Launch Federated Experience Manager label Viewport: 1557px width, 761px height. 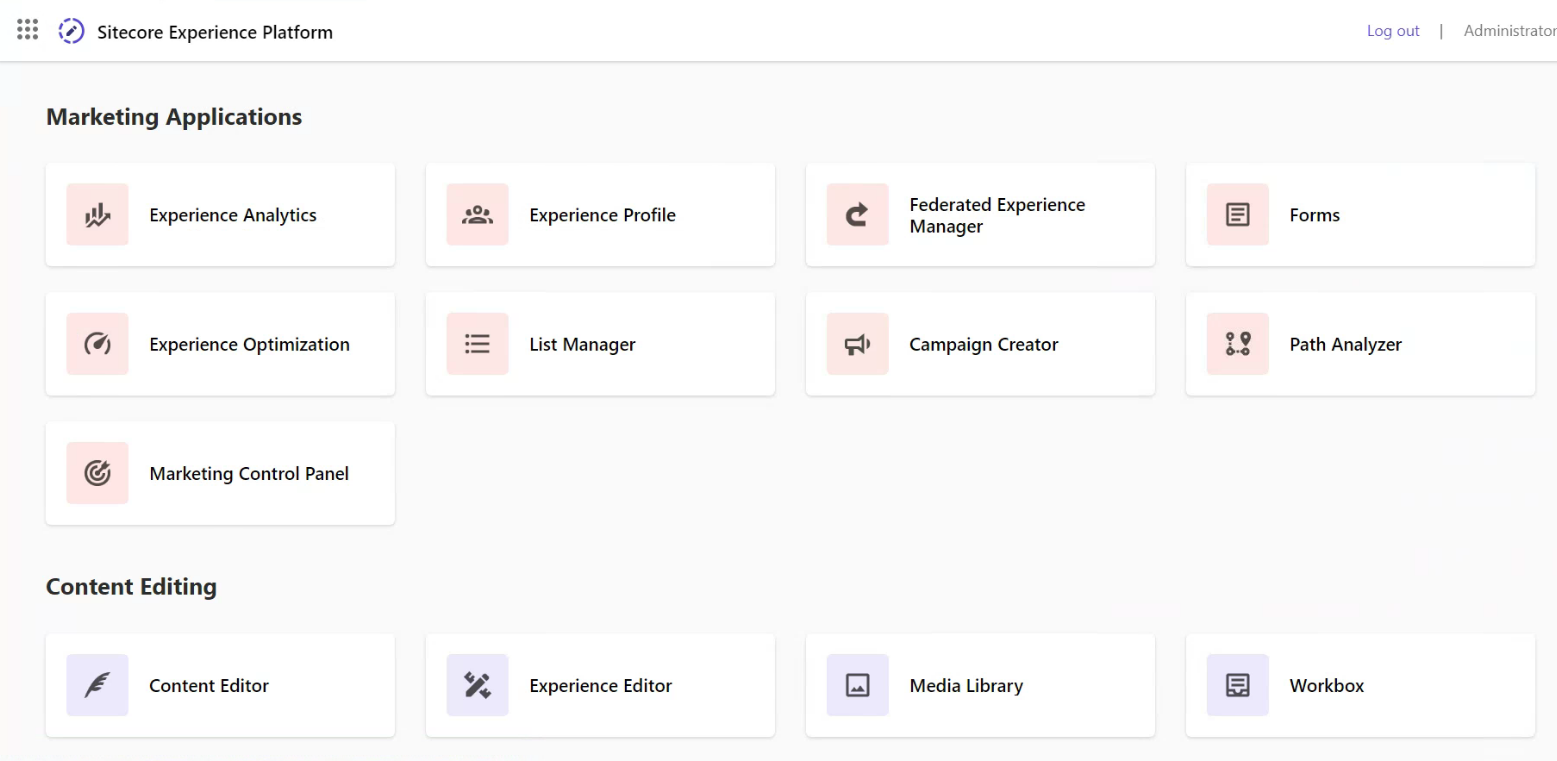[997, 215]
